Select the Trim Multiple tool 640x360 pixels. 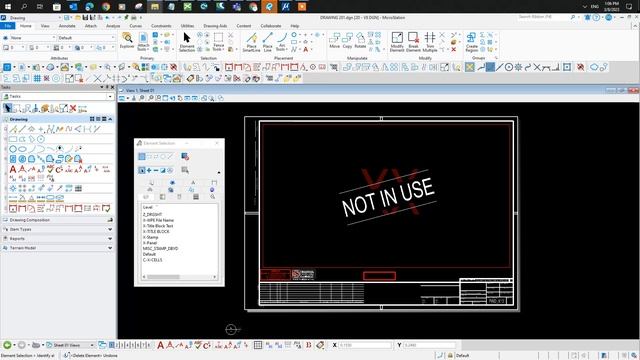(x=430, y=42)
